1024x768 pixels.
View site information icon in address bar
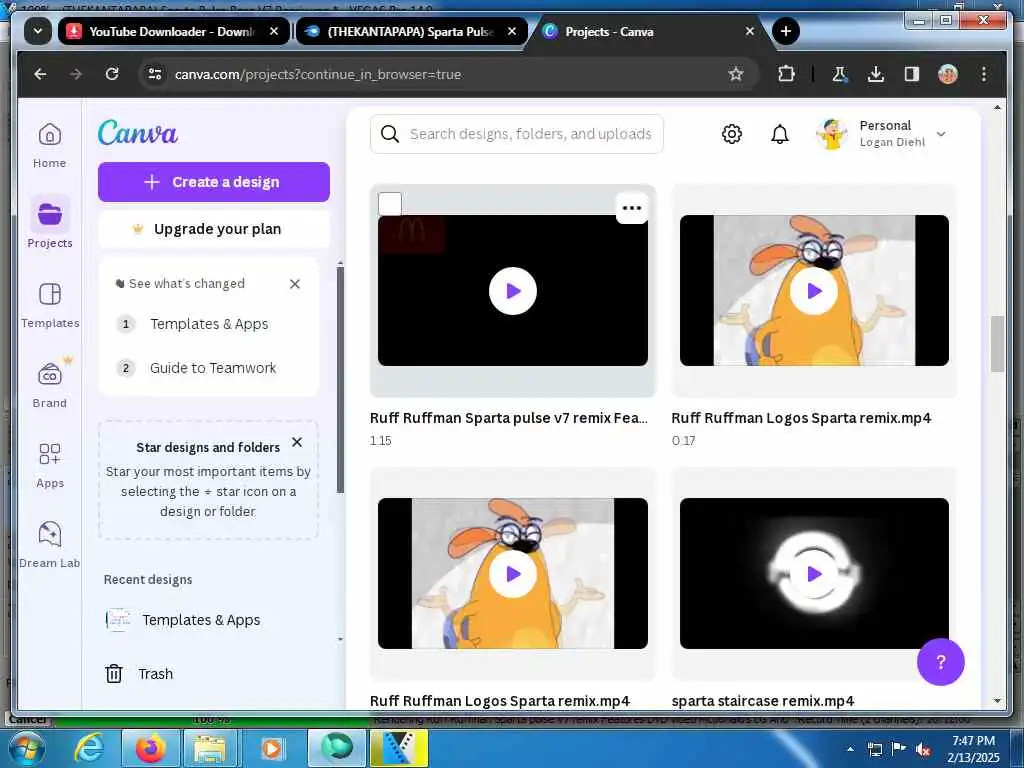(x=155, y=74)
